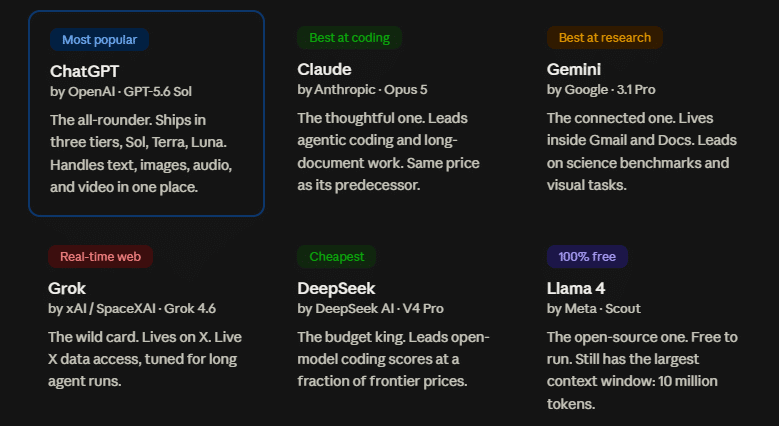Open the ChatGPT card title

84,72
